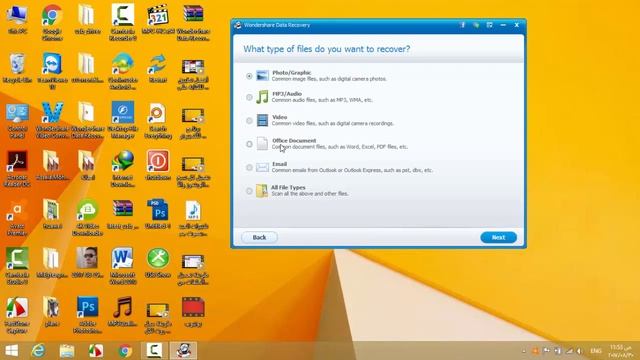Select the man with sunglasses photo thumbnail
The width and height of the screenshot is (640, 360).
(87, 262)
